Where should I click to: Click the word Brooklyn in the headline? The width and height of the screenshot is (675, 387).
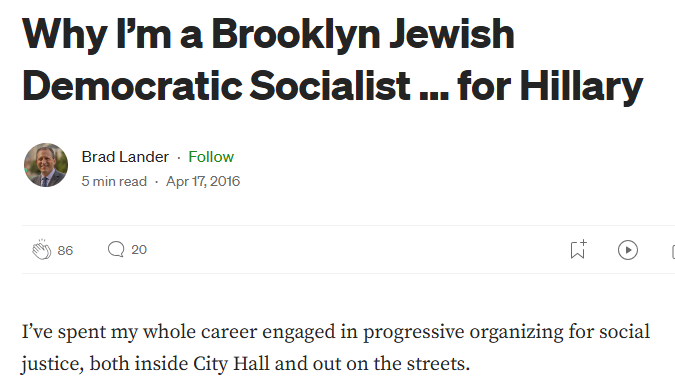click(x=296, y=34)
